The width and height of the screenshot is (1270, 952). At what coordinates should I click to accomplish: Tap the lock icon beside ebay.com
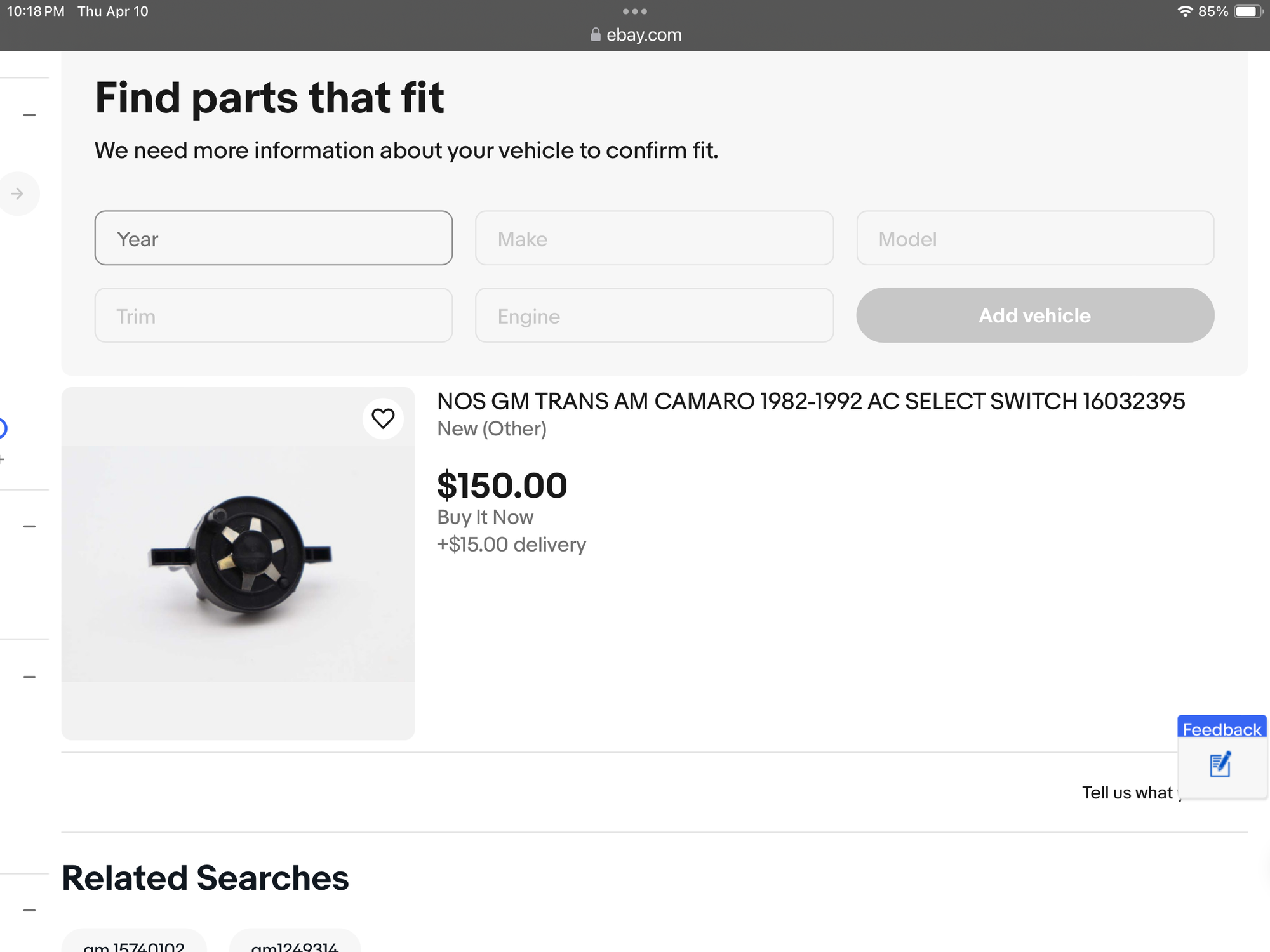pos(595,35)
